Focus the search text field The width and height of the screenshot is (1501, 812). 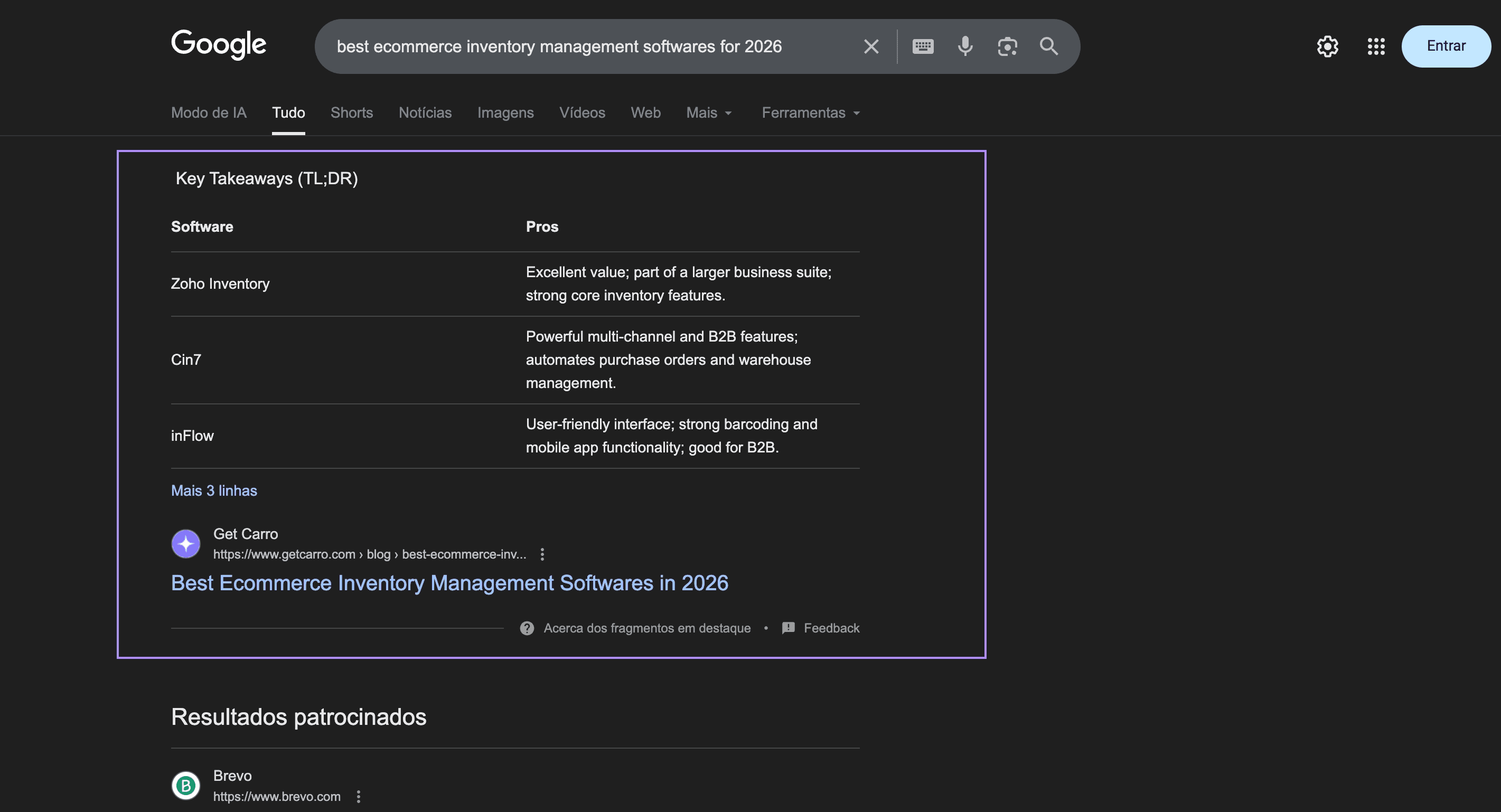point(588,46)
